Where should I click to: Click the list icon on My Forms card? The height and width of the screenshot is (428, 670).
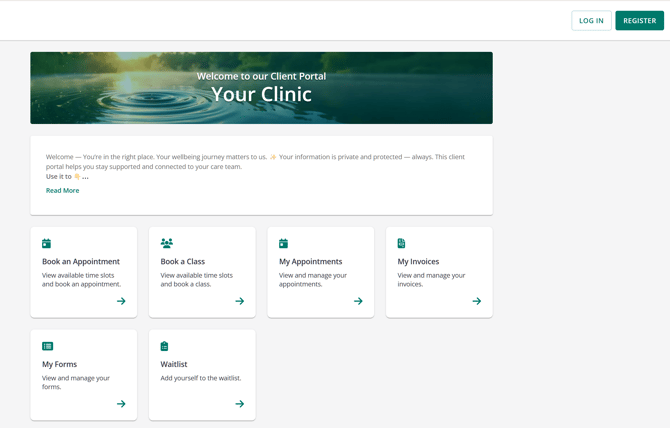[47, 346]
